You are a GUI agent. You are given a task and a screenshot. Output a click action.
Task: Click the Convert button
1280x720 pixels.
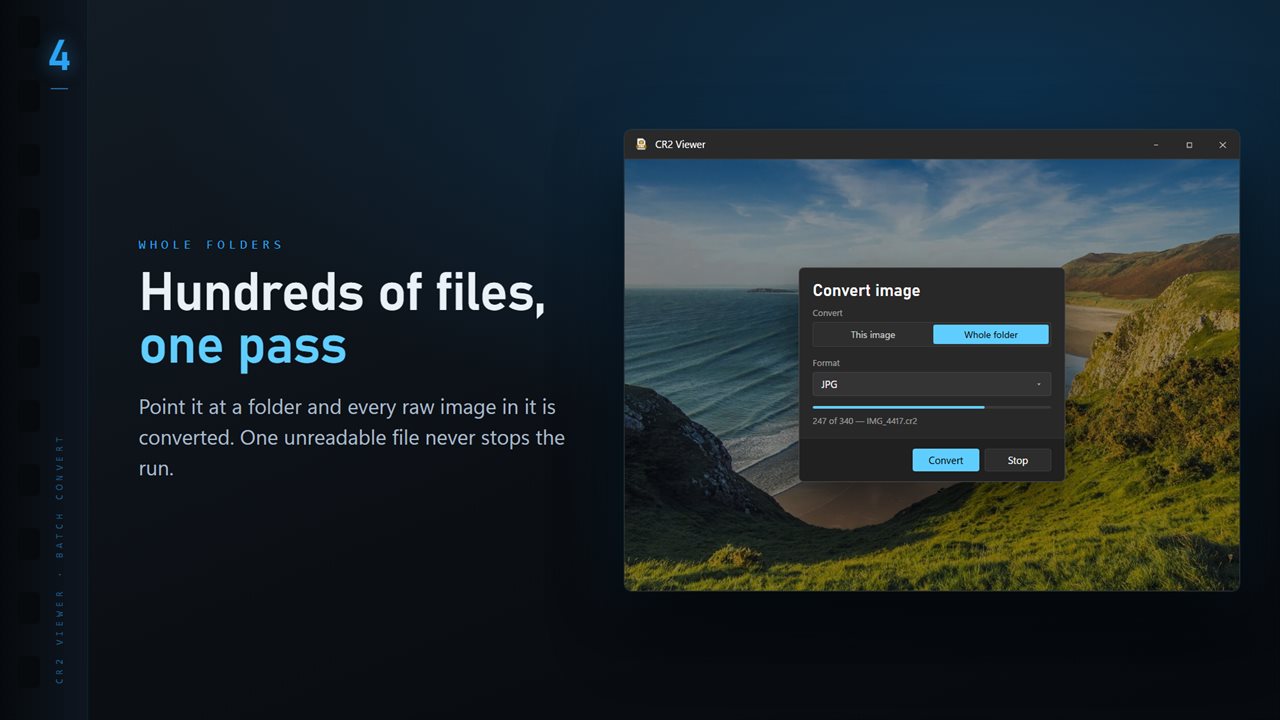click(946, 460)
